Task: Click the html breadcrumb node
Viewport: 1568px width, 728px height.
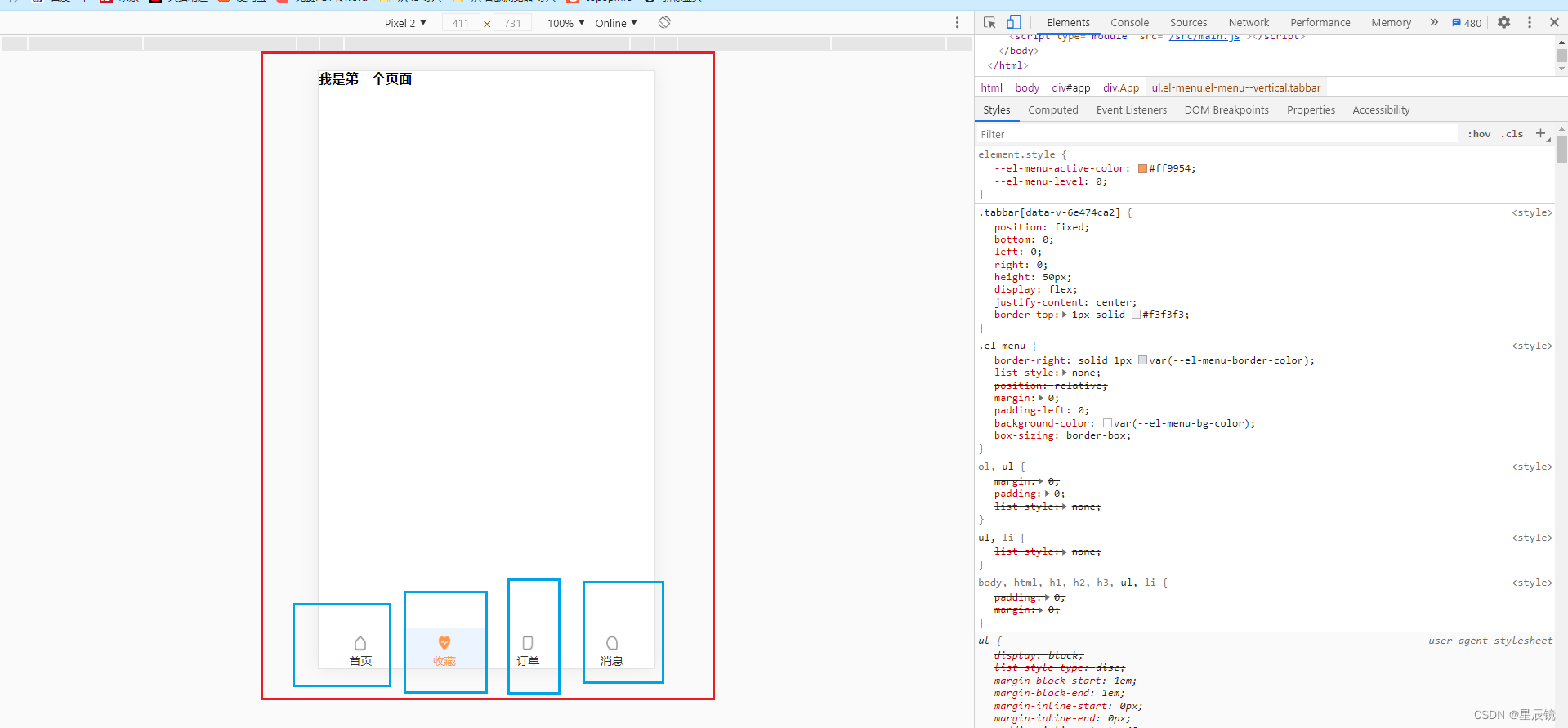Action: [x=991, y=88]
